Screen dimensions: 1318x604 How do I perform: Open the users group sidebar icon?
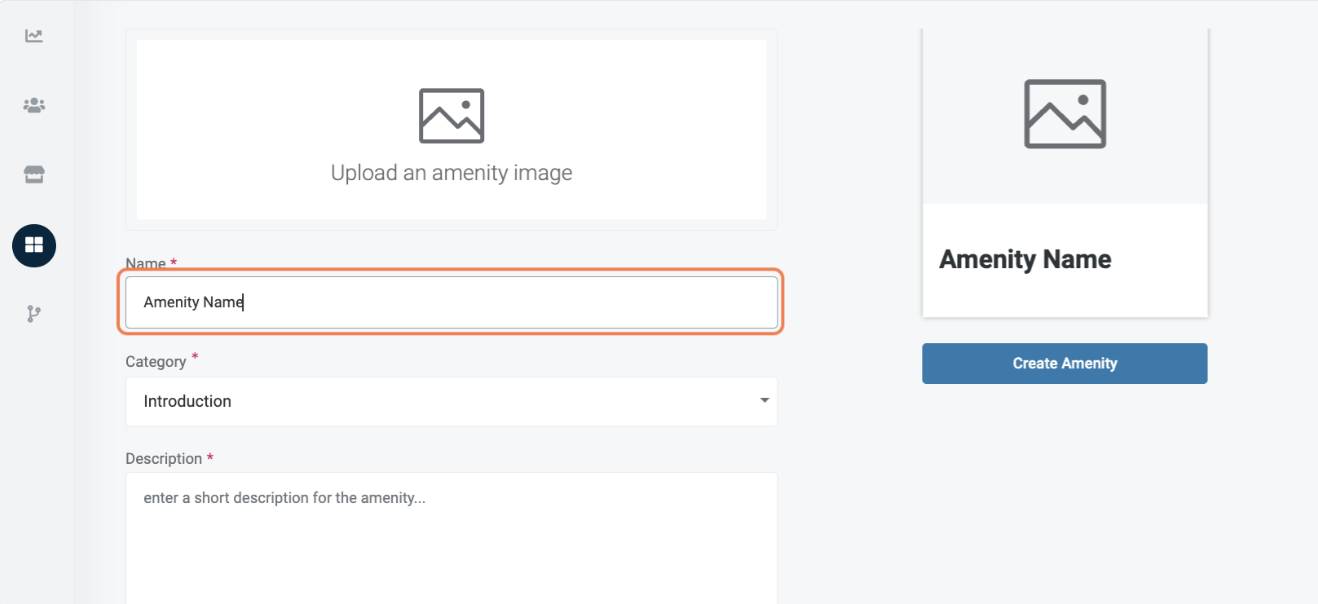point(34,105)
